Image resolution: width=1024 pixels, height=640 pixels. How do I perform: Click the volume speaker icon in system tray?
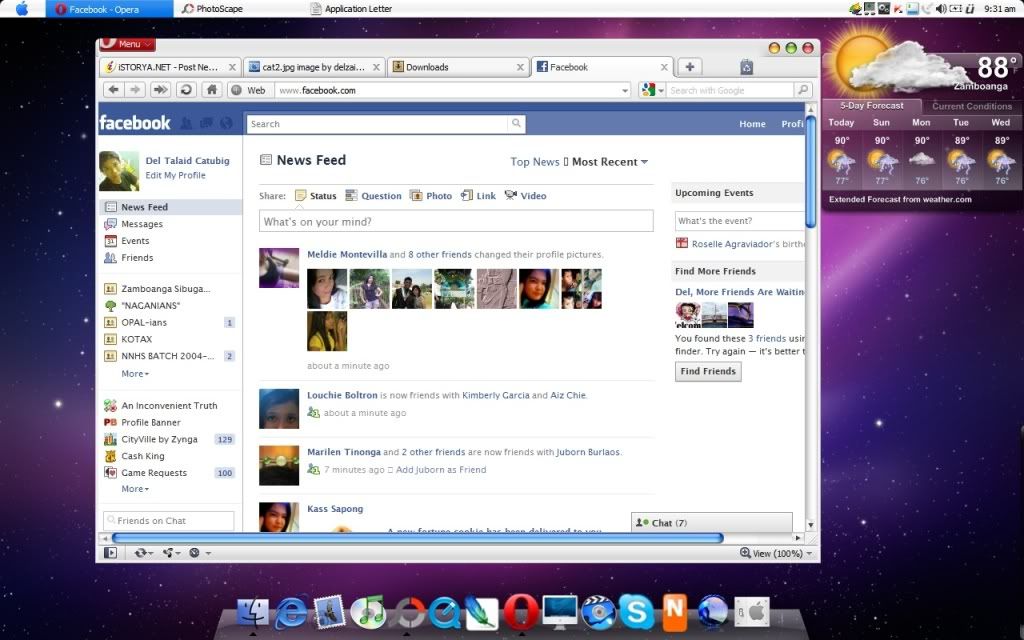point(940,8)
